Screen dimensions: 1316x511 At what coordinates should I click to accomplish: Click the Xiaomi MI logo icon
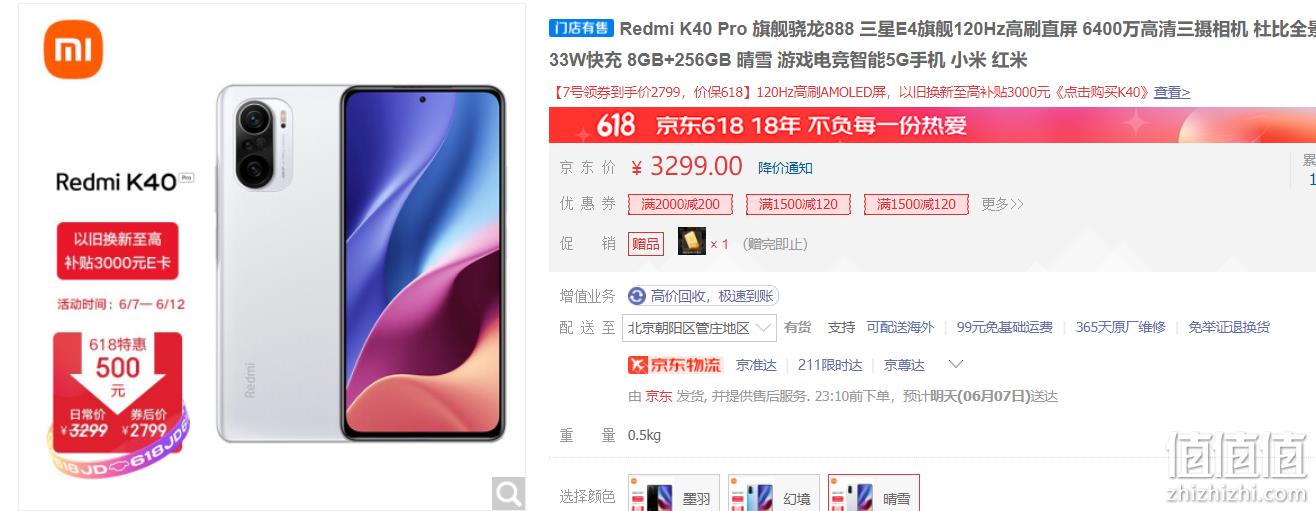click(73, 50)
